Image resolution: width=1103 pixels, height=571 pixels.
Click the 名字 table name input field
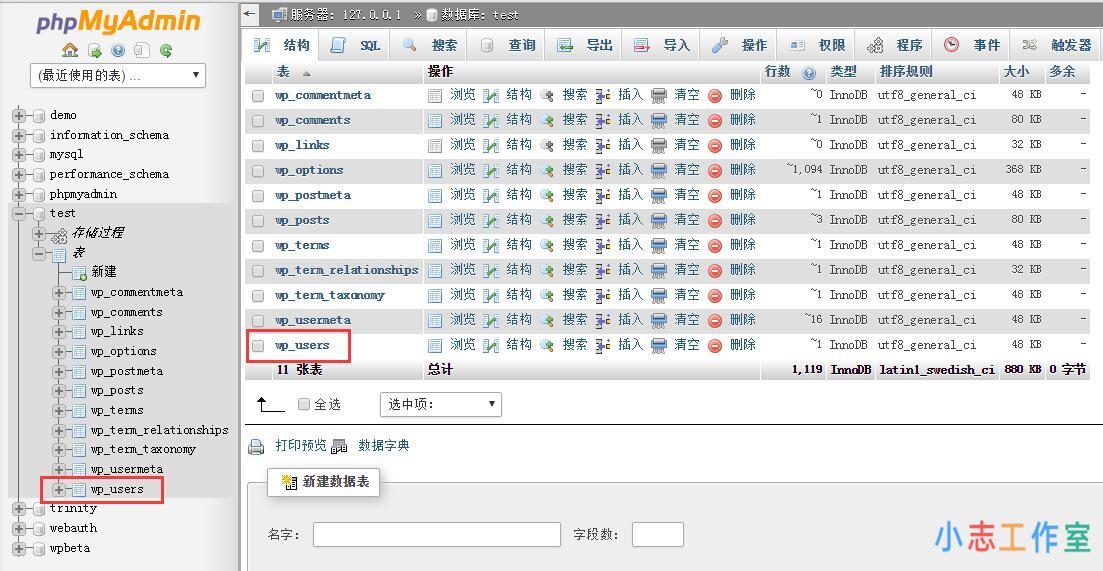(437, 534)
